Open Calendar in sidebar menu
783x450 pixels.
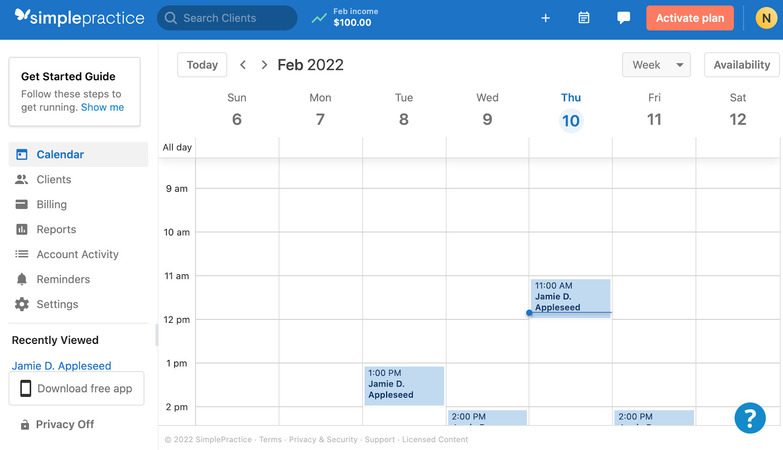[78, 154]
